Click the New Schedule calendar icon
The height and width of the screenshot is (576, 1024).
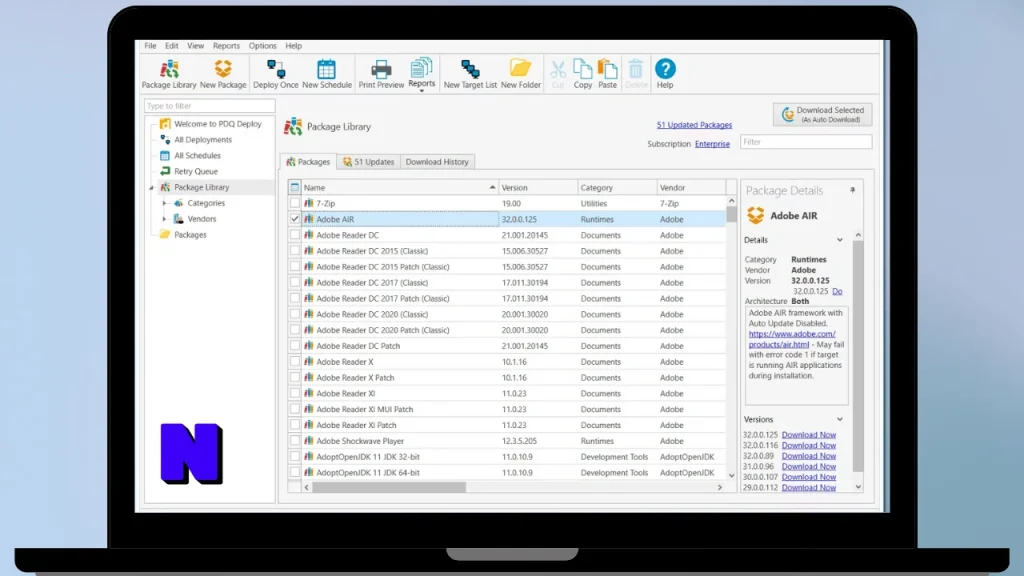[327, 74]
